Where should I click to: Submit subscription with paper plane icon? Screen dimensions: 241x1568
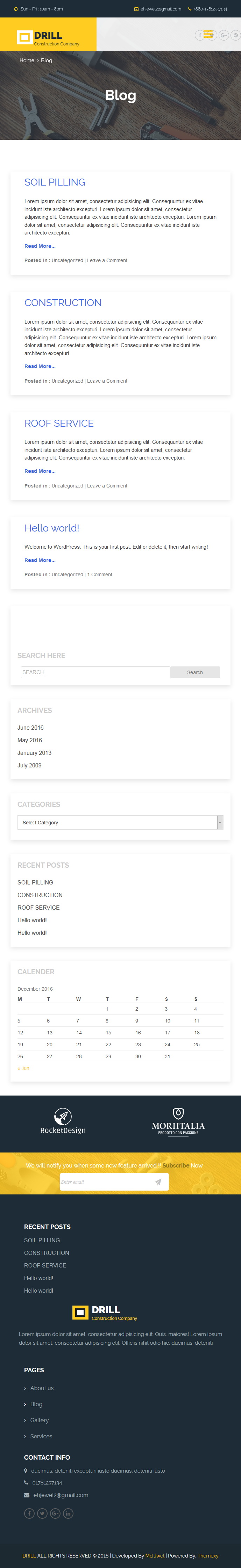pyautogui.click(x=158, y=1182)
